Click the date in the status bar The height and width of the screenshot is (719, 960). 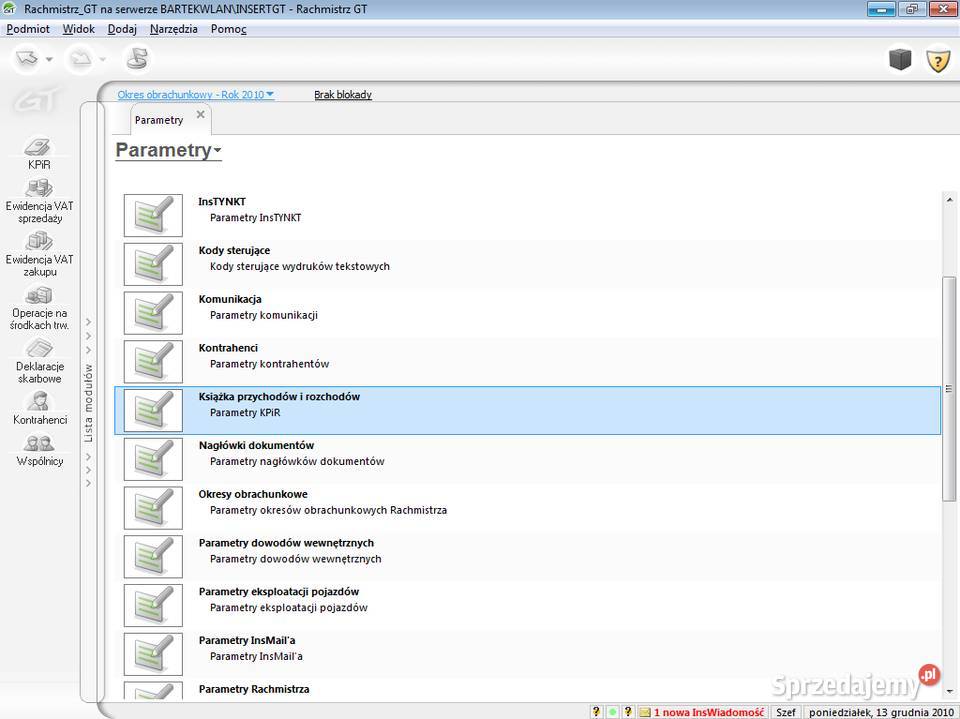pyautogui.click(x=881, y=712)
